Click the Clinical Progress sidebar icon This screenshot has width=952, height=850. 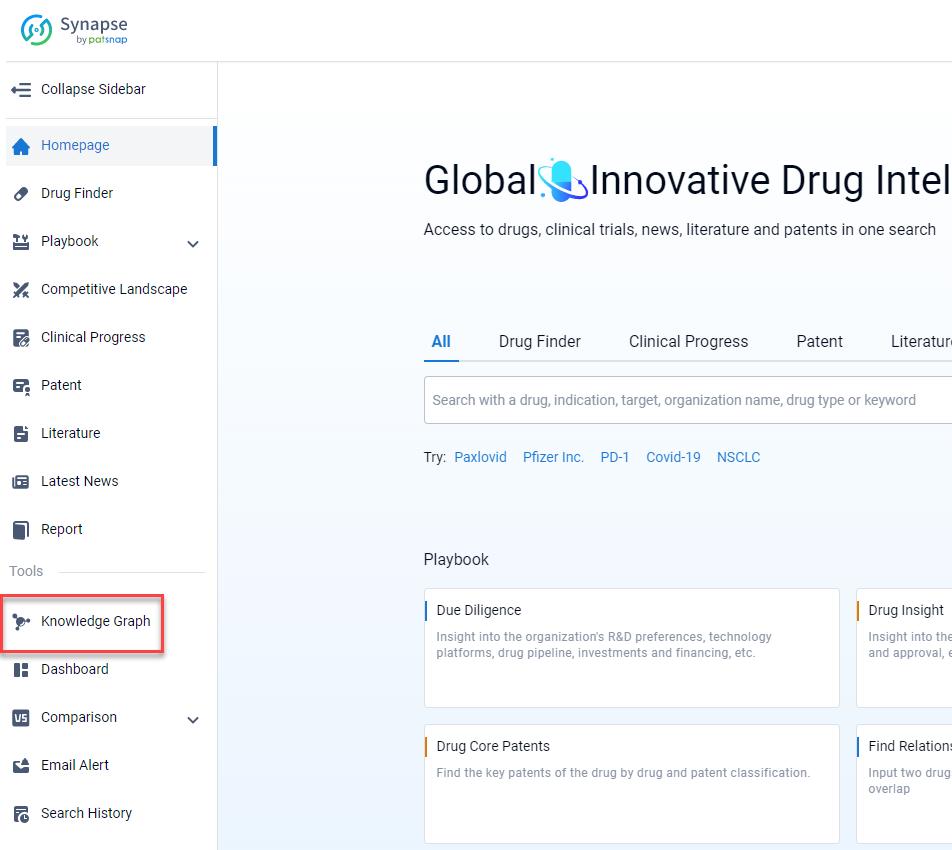pyautogui.click(x=21, y=338)
